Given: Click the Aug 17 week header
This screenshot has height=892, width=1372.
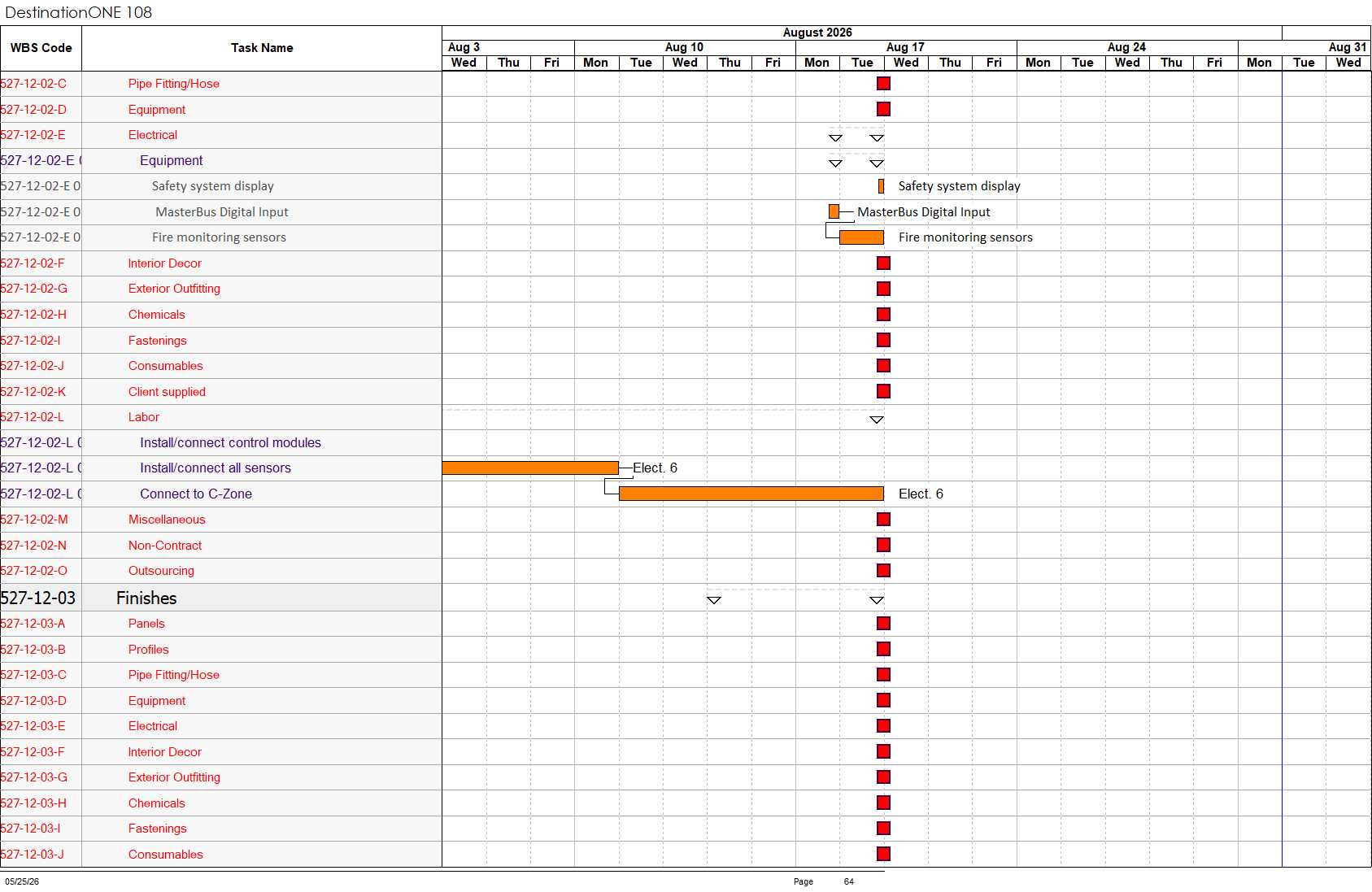Looking at the screenshot, I should [906, 47].
